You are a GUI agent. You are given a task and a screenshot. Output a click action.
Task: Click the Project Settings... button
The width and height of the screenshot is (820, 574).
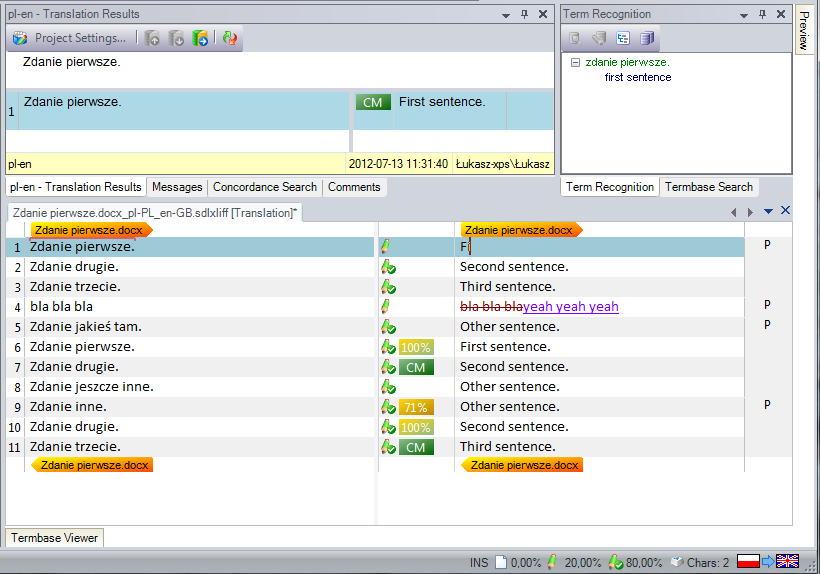pos(70,38)
